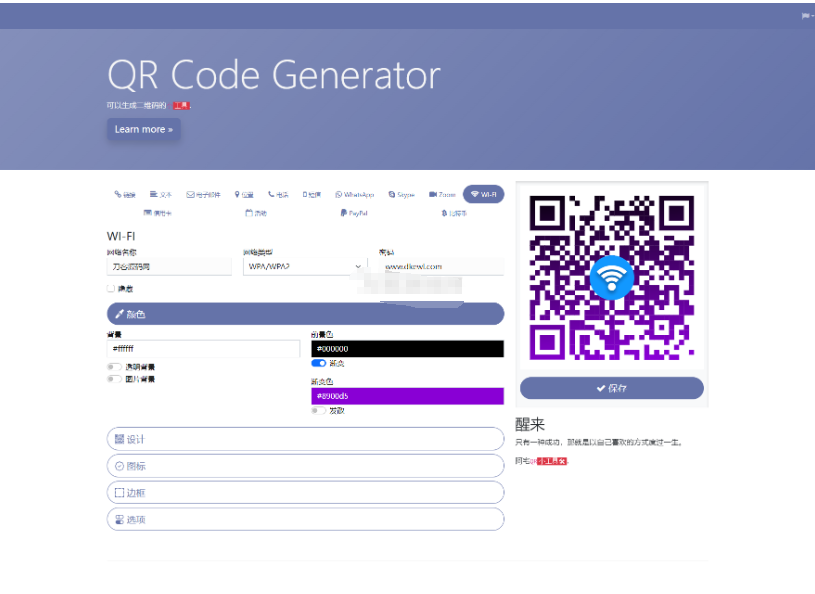Choose the email envelope QR type icon
Screen dimensions: 815x594
pos(190,195)
